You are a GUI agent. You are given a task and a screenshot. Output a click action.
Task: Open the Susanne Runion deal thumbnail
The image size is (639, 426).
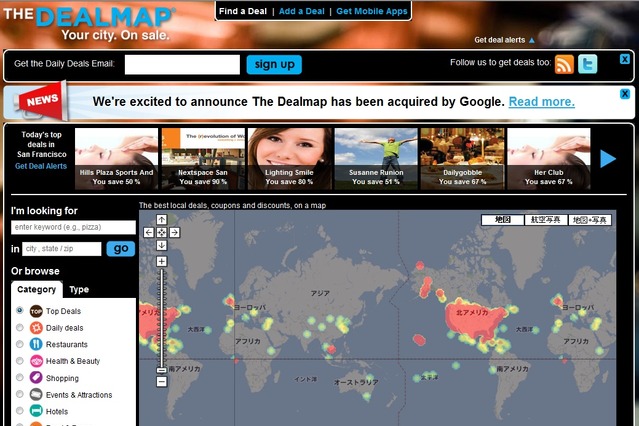tap(376, 159)
